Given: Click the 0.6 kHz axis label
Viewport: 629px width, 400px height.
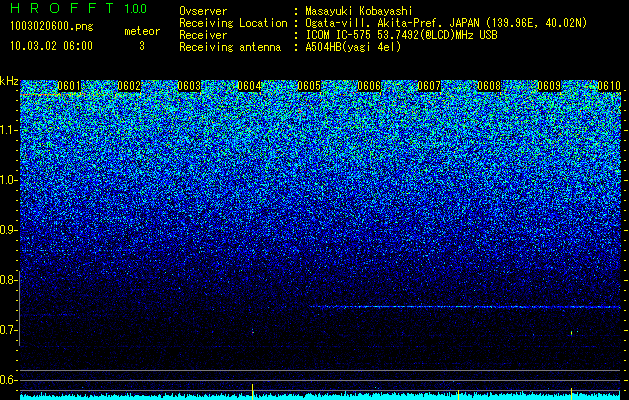Looking at the screenshot, I should tap(8, 380).
